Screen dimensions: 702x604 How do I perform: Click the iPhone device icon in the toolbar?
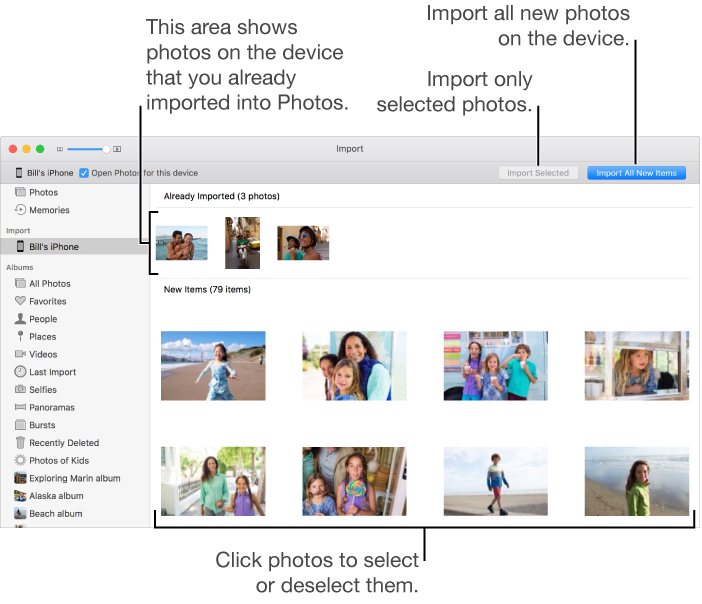pyautogui.click(x=19, y=173)
